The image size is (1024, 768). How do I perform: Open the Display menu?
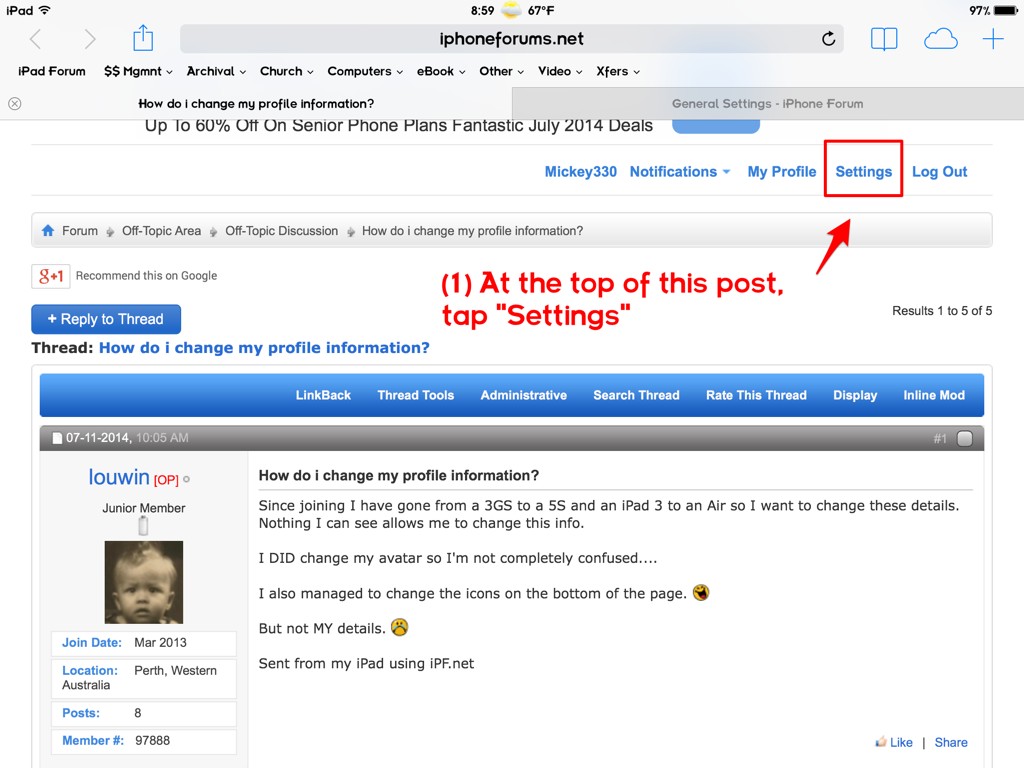point(855,395)
